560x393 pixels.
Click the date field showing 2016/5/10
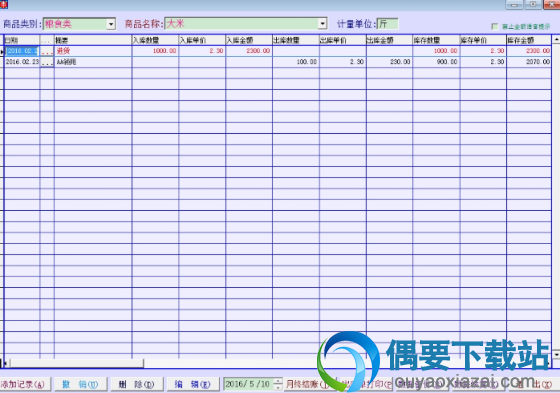pos(249,384)
